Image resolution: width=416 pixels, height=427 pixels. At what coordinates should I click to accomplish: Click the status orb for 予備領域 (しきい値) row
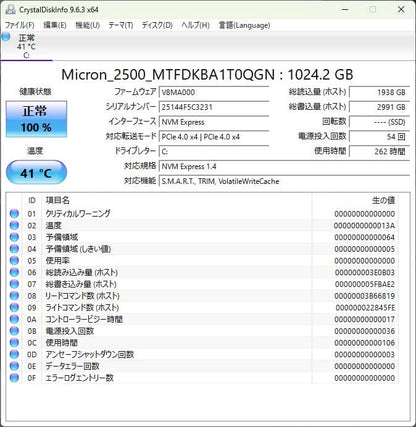pyautogui.click(x=14, y=249)
